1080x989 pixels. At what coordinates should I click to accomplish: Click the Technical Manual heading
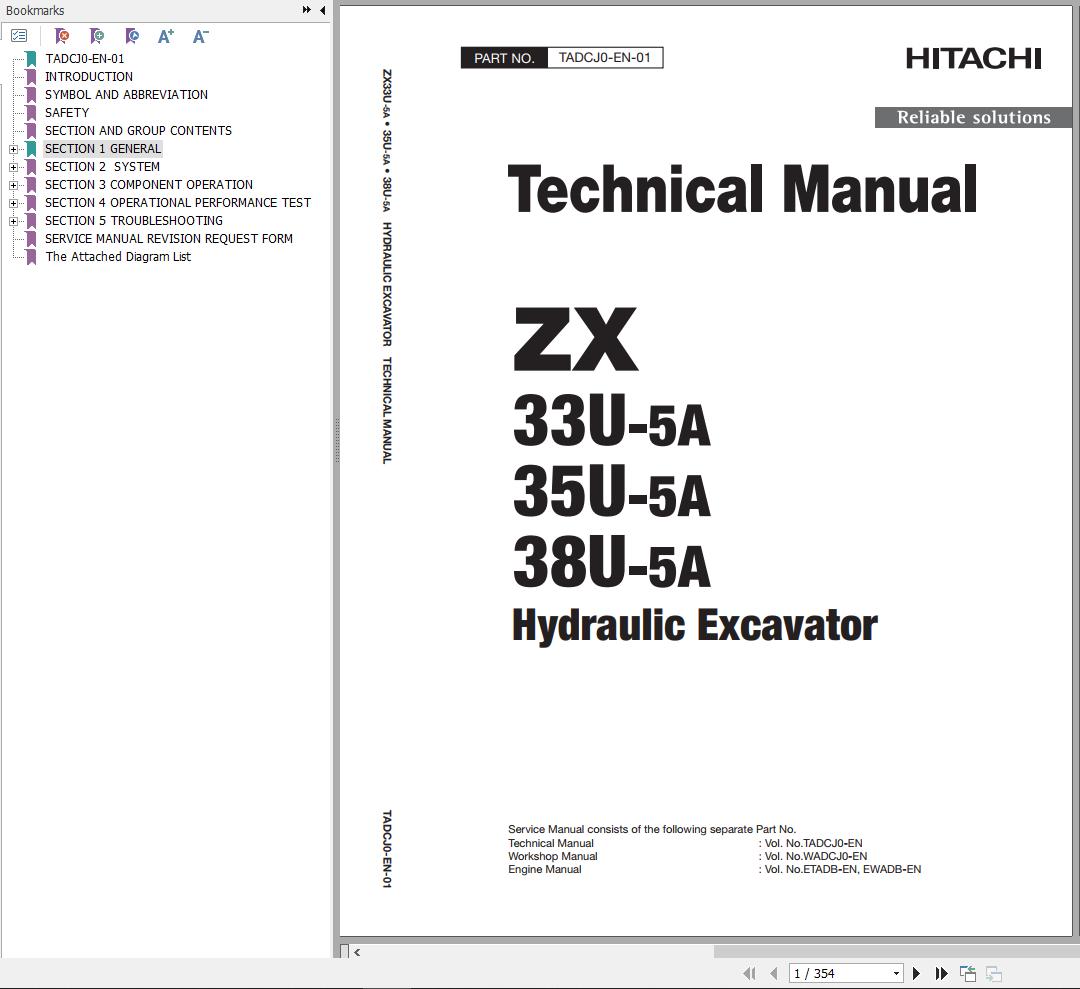tap(742, 189)
